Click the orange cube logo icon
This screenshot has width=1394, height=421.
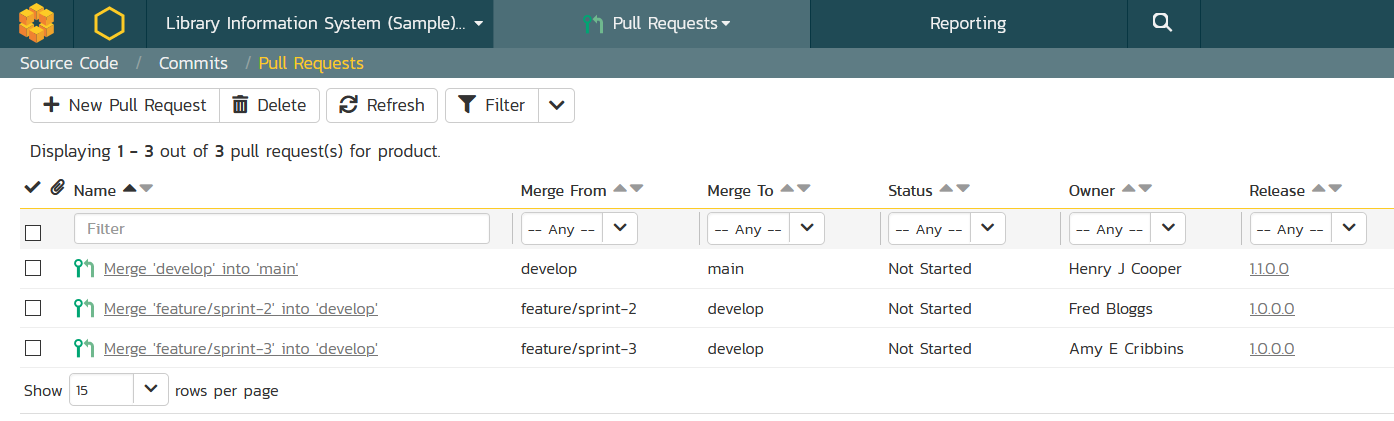[36, 23]
